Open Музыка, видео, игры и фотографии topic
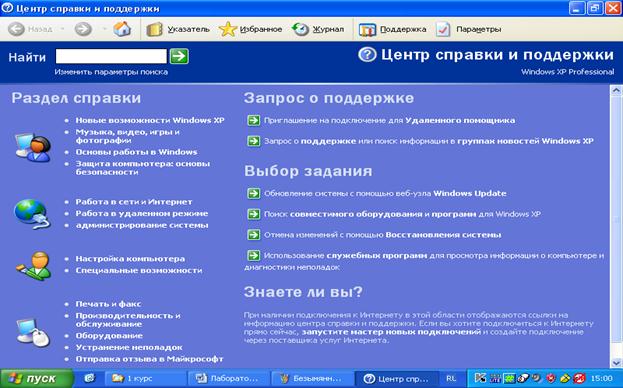The image size is (623, 388). click(128, 136)
